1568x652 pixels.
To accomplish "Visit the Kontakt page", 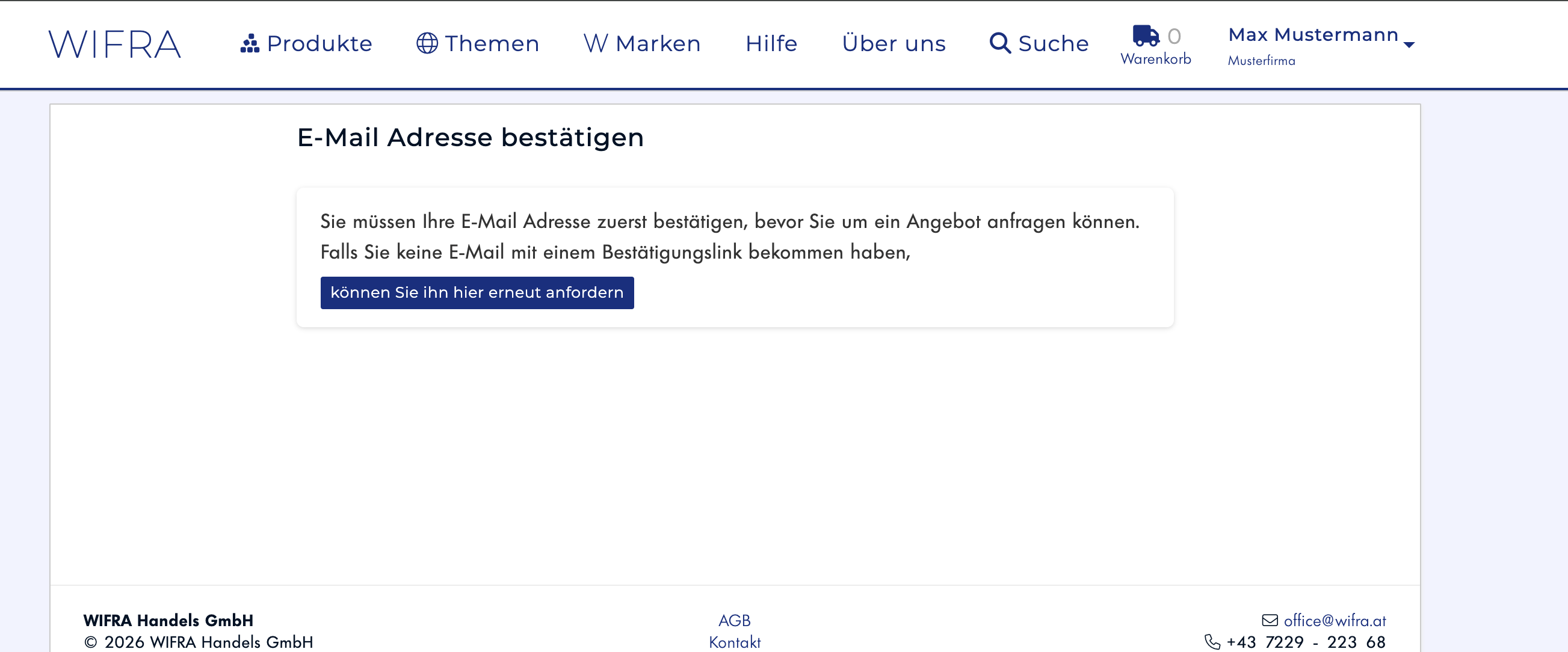I will coord(735,642).
